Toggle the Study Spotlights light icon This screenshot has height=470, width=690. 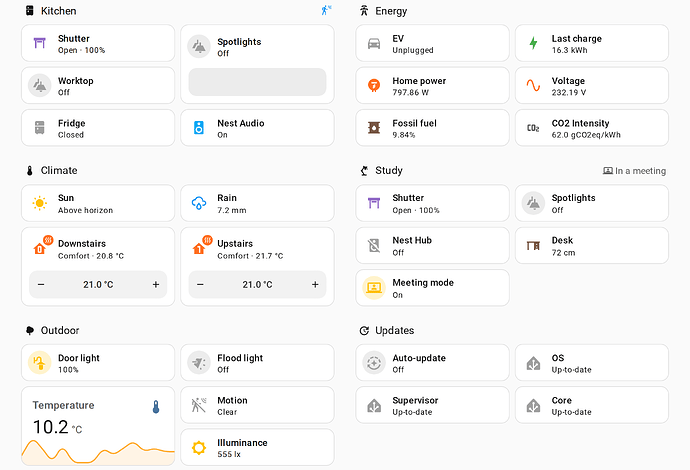point(533,203)
